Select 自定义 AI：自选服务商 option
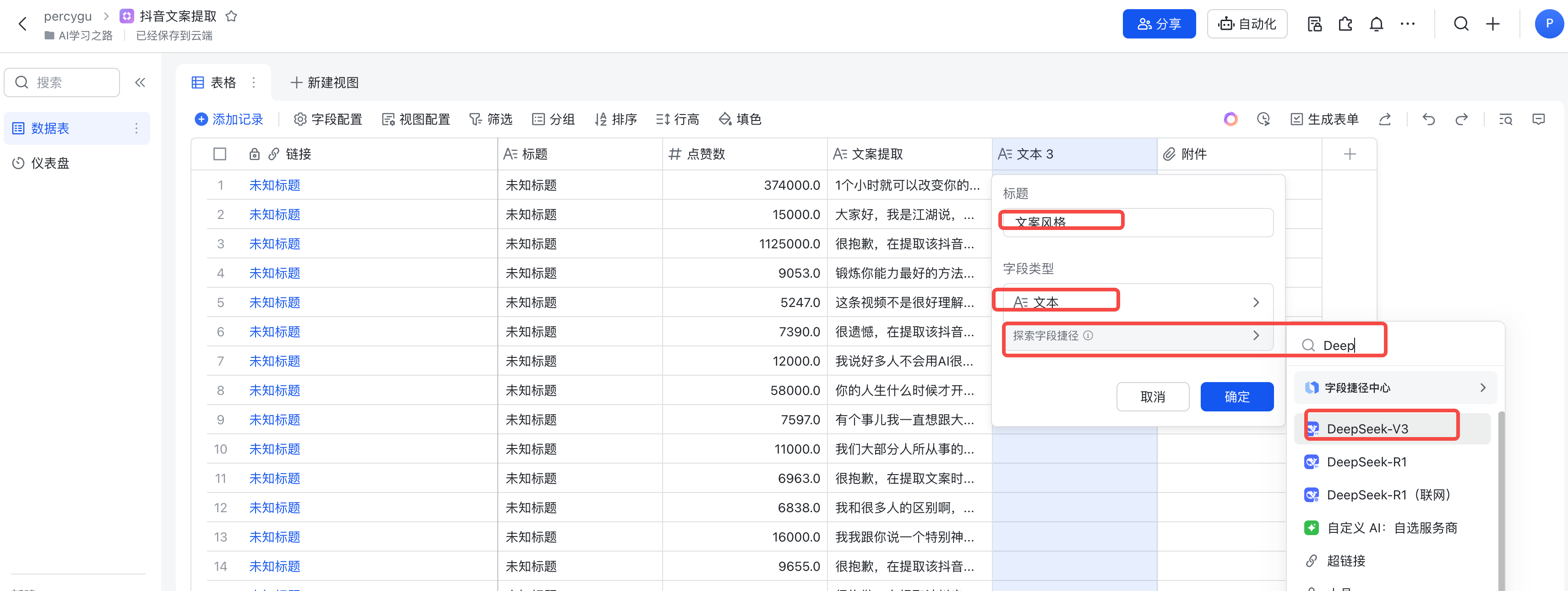The height and width of the screenshot is (591, 1568). point(1393,528)
